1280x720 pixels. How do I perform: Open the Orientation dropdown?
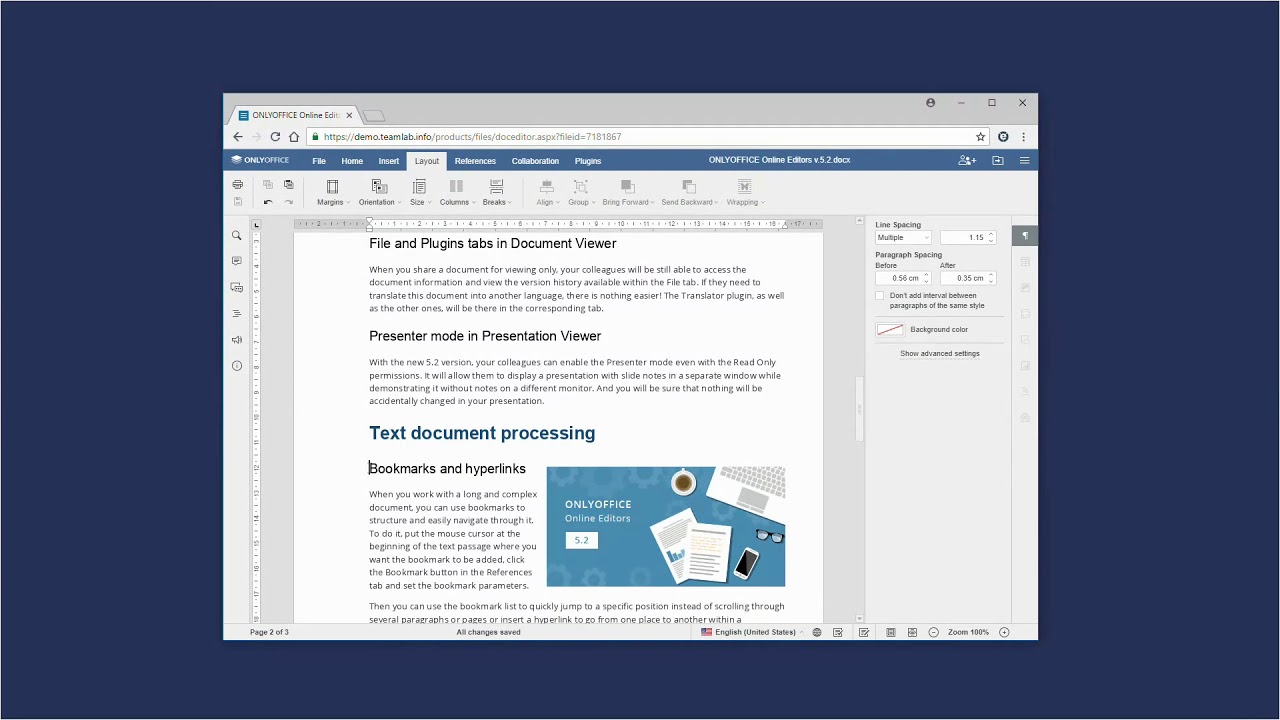(379, 193)
